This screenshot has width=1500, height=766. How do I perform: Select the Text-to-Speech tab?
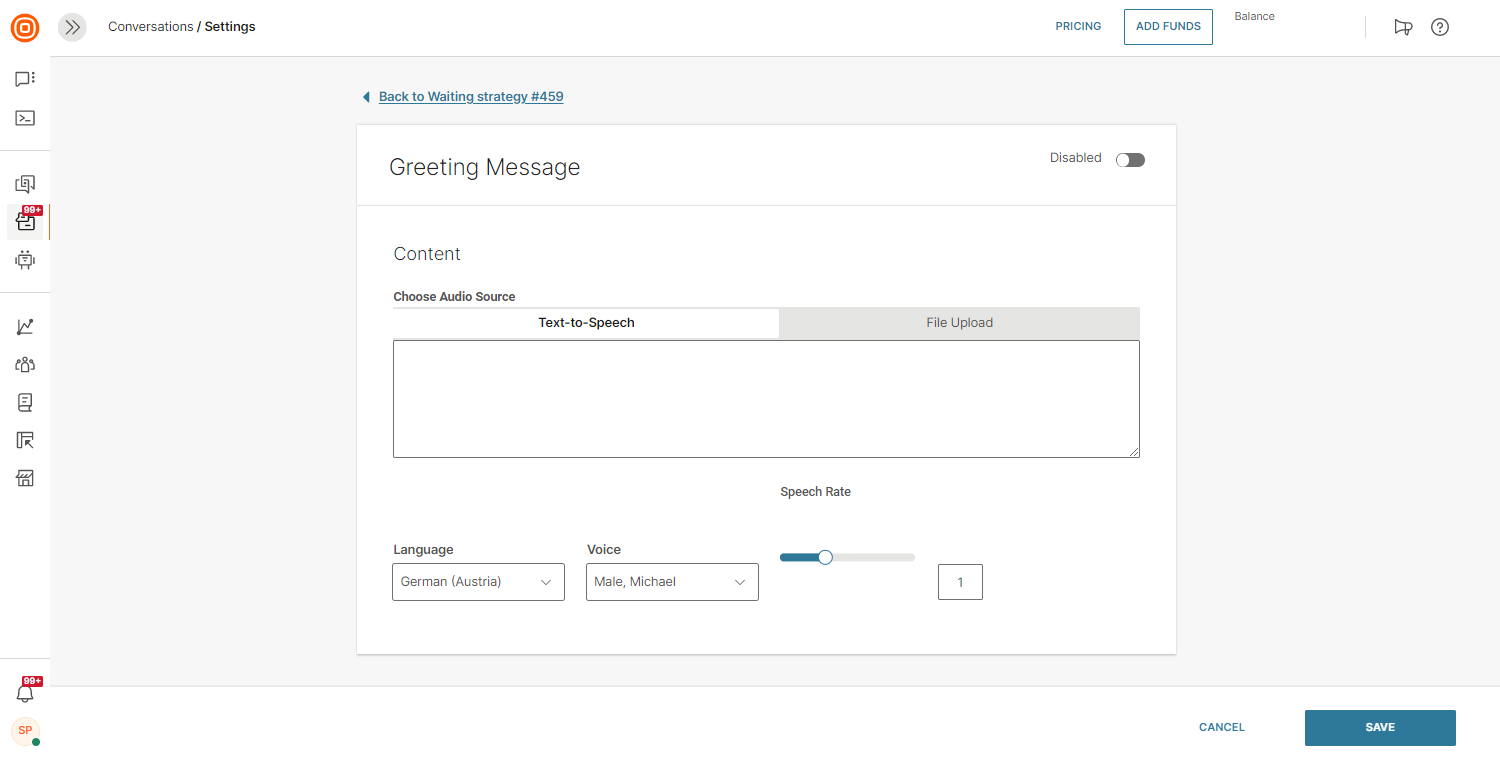tap(586, 323)
